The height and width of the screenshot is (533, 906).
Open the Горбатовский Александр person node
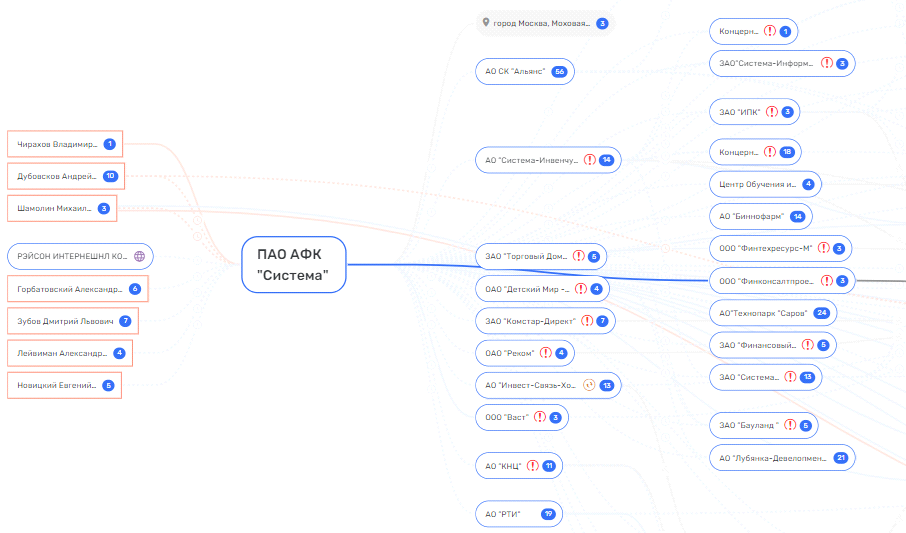(x=78, y=288)
